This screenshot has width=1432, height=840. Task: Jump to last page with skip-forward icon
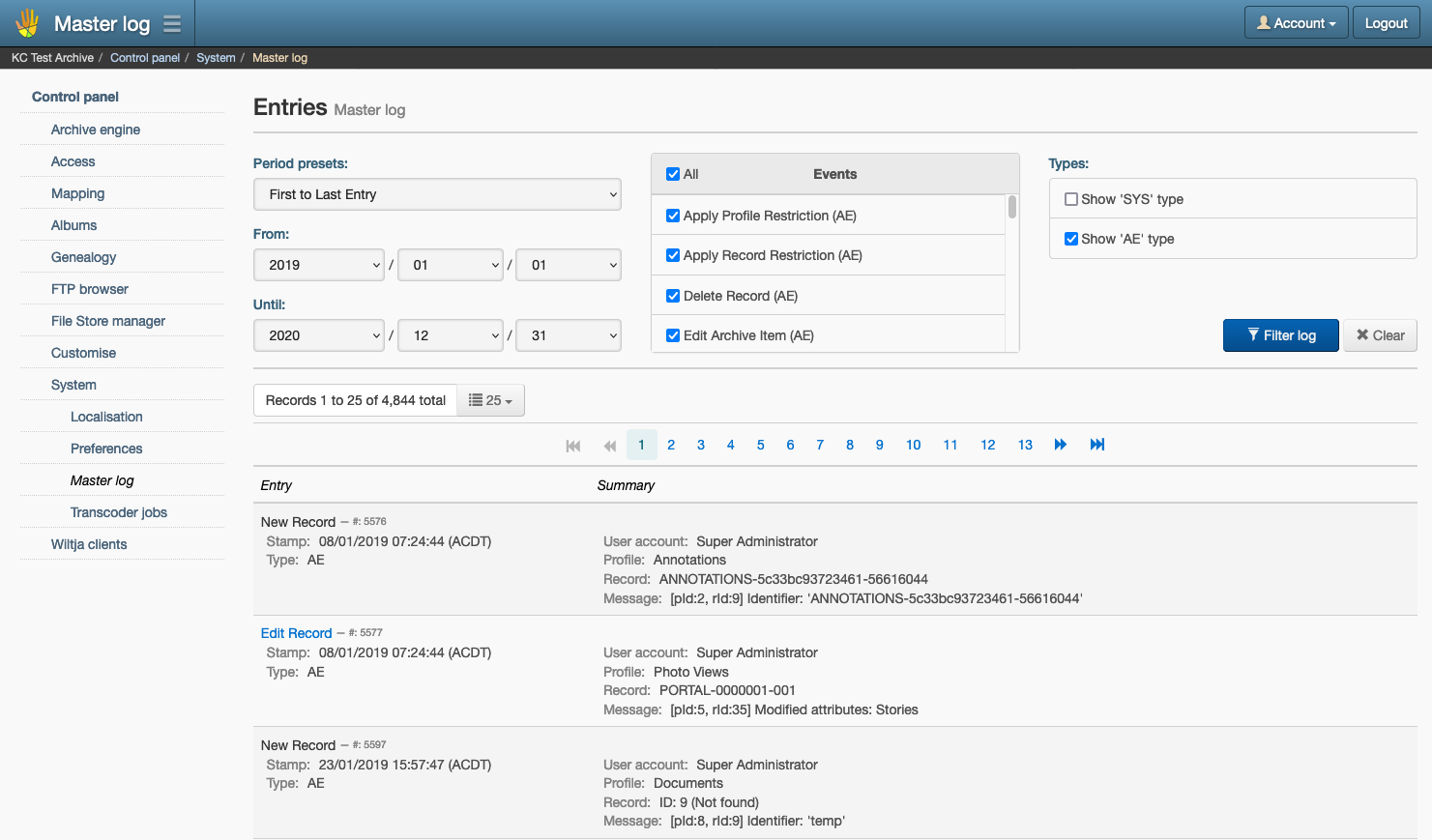pyautogui.click(x=1096, y=445)
